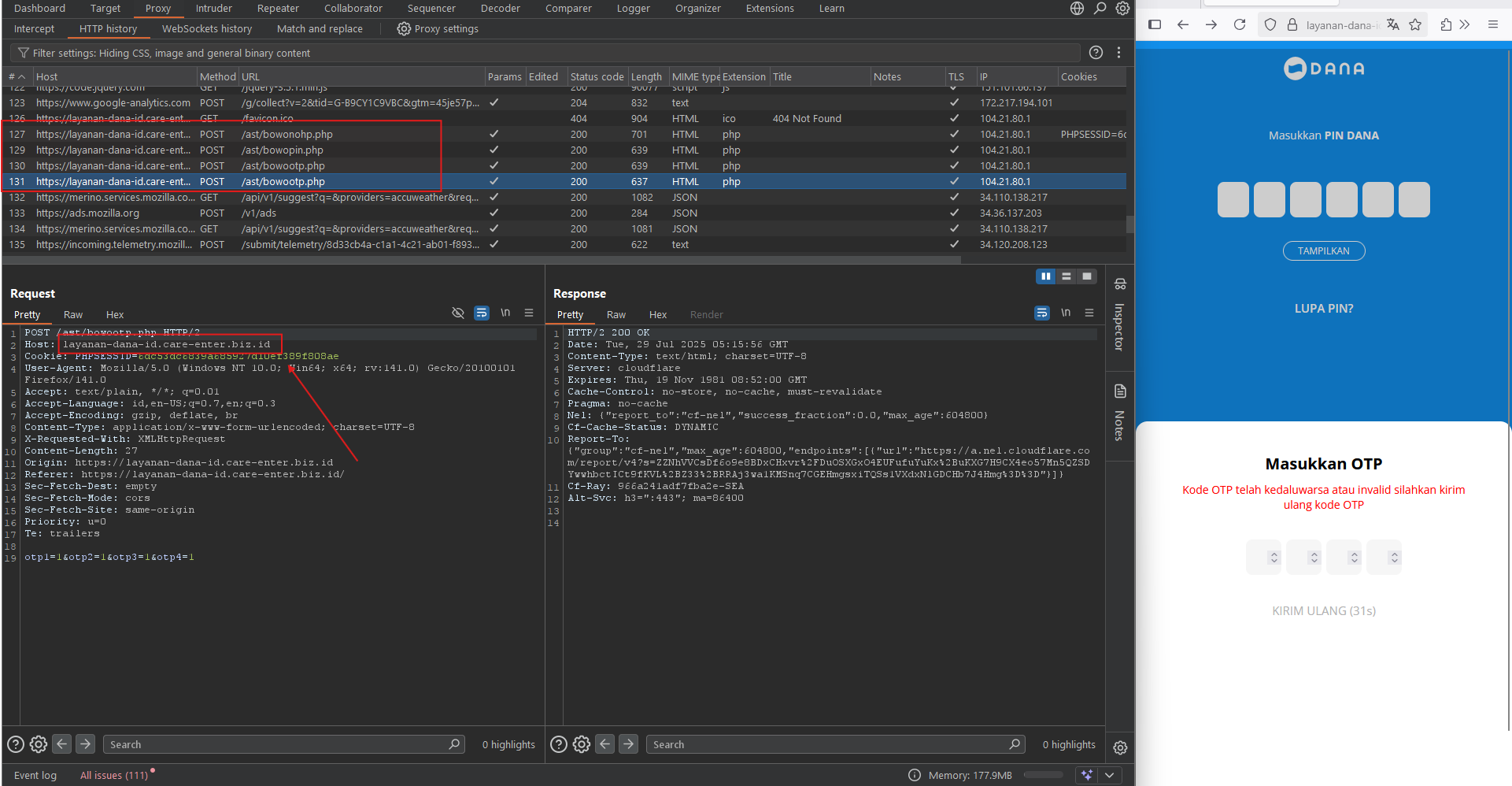The width and height of the screenshot is (1512, 786).
Task: Open Request search settings gear
Action: point(39,744)
